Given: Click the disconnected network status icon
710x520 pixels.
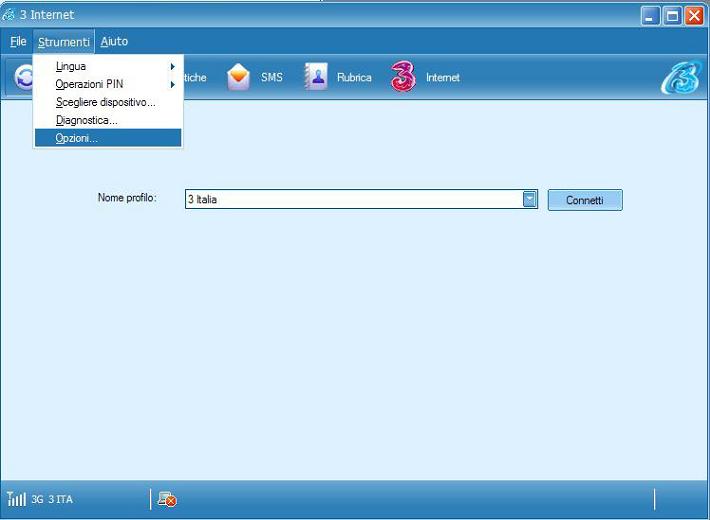Looking at the screenshot, I should [167, 499].
